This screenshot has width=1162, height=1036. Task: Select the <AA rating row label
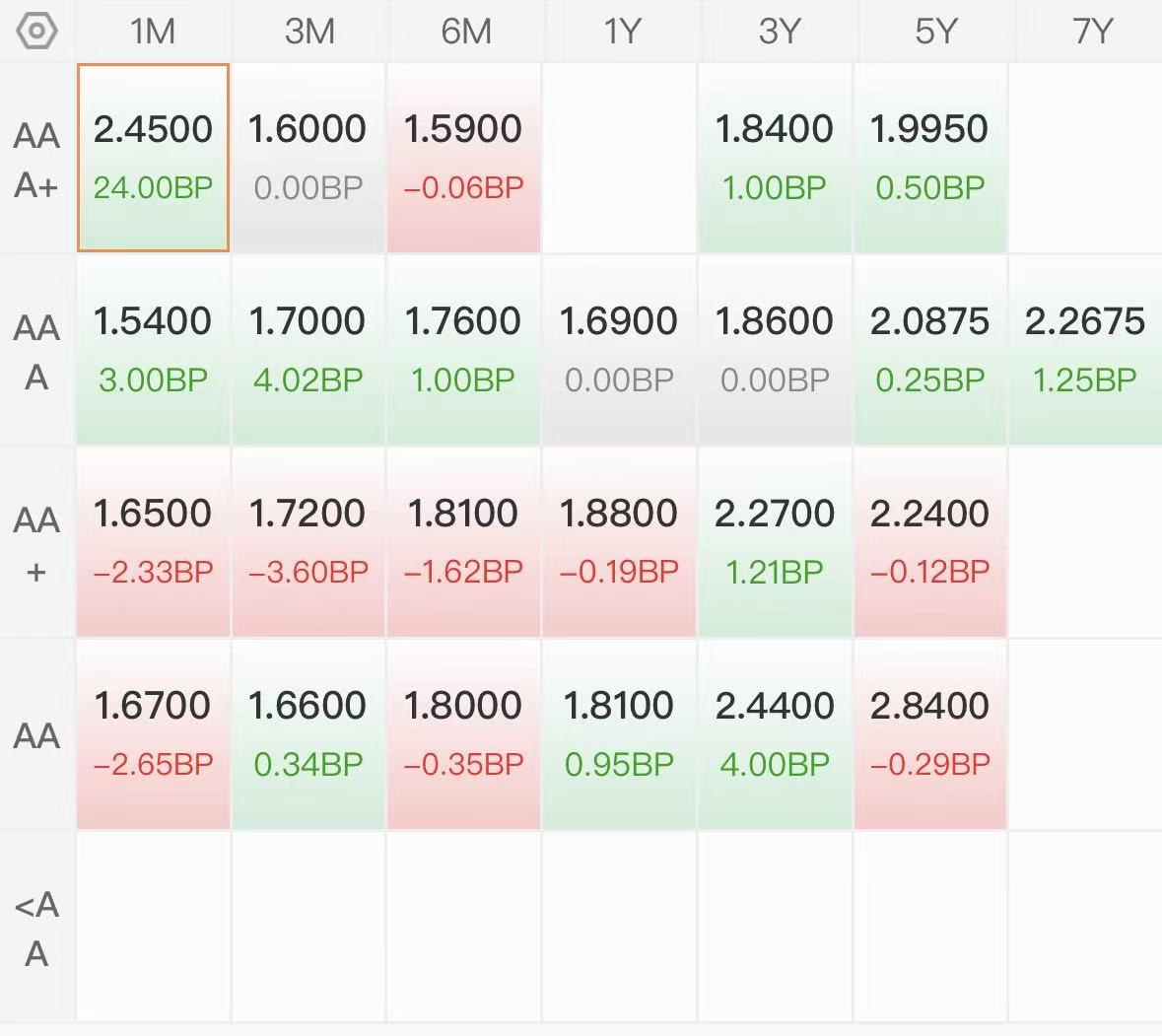(x=36, y=928)
